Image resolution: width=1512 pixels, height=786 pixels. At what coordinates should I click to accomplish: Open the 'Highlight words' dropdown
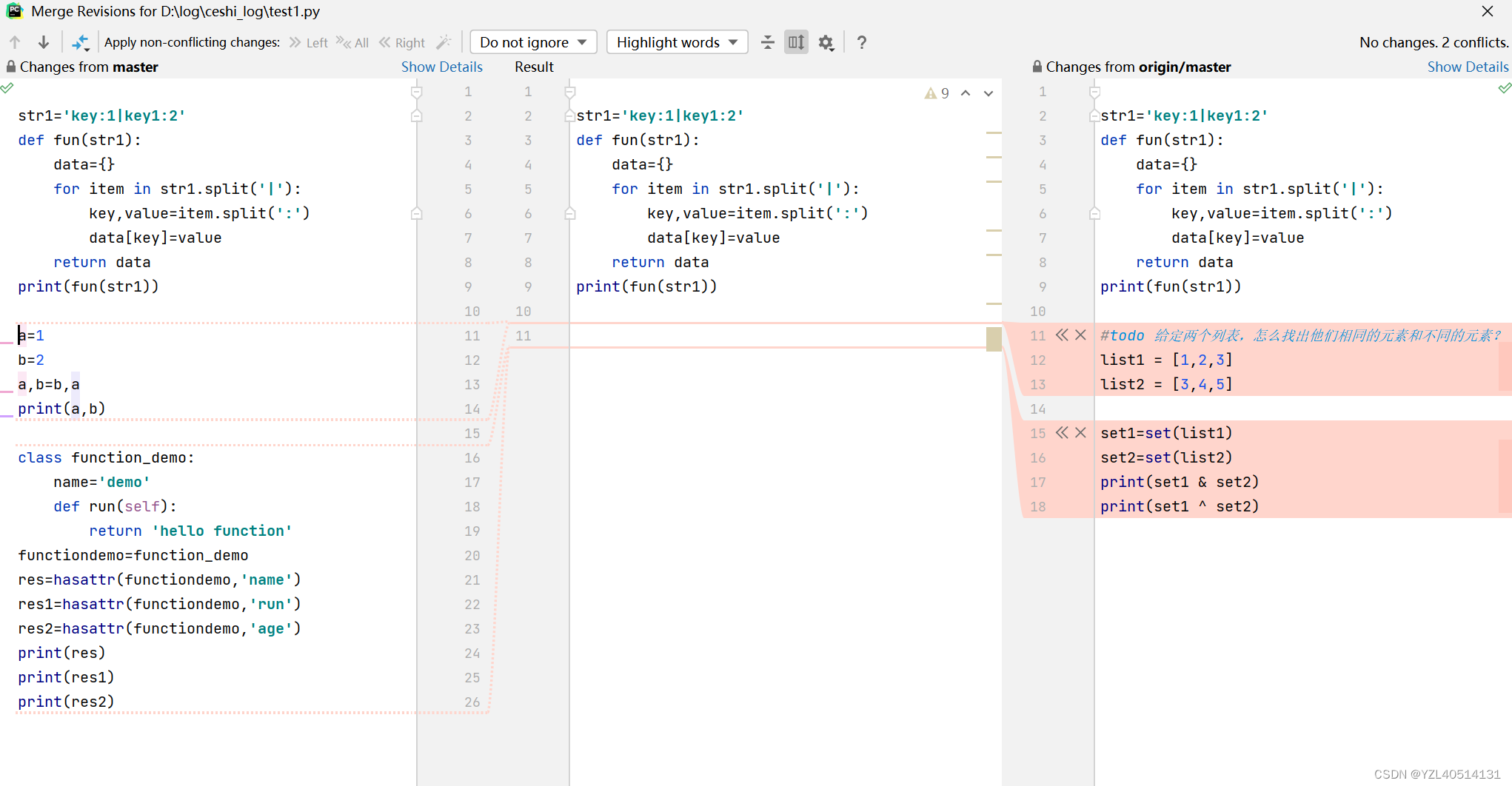coord(677,42)
